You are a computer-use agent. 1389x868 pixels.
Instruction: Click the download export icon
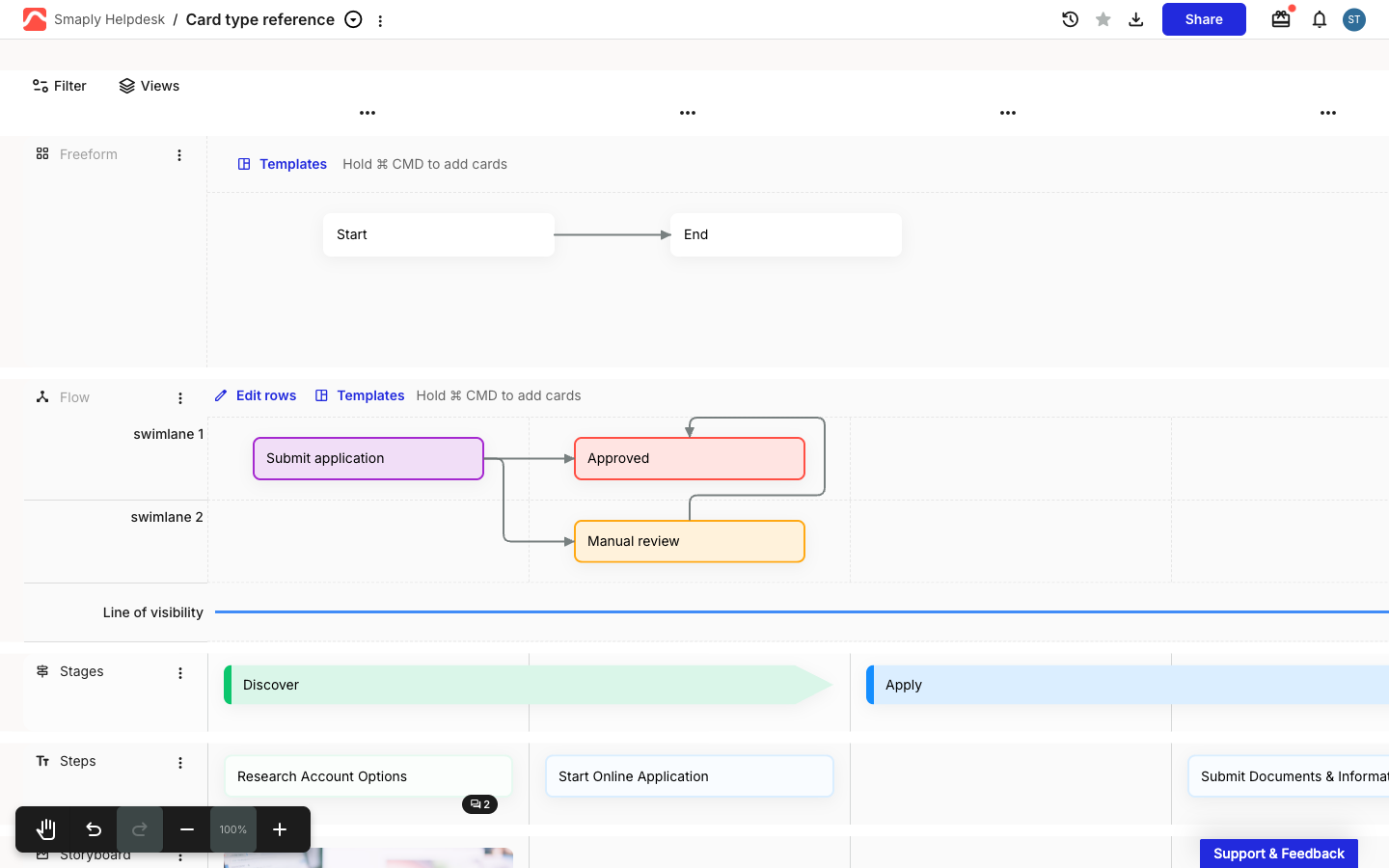pyautogui.click(x=1136, y=19)
